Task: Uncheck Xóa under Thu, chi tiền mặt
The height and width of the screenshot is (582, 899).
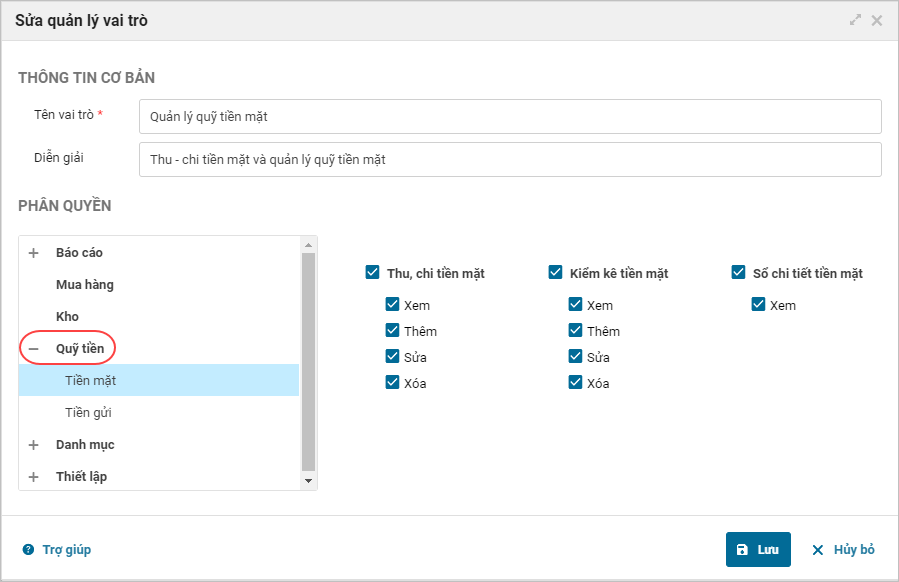Action: coord(393,382)
